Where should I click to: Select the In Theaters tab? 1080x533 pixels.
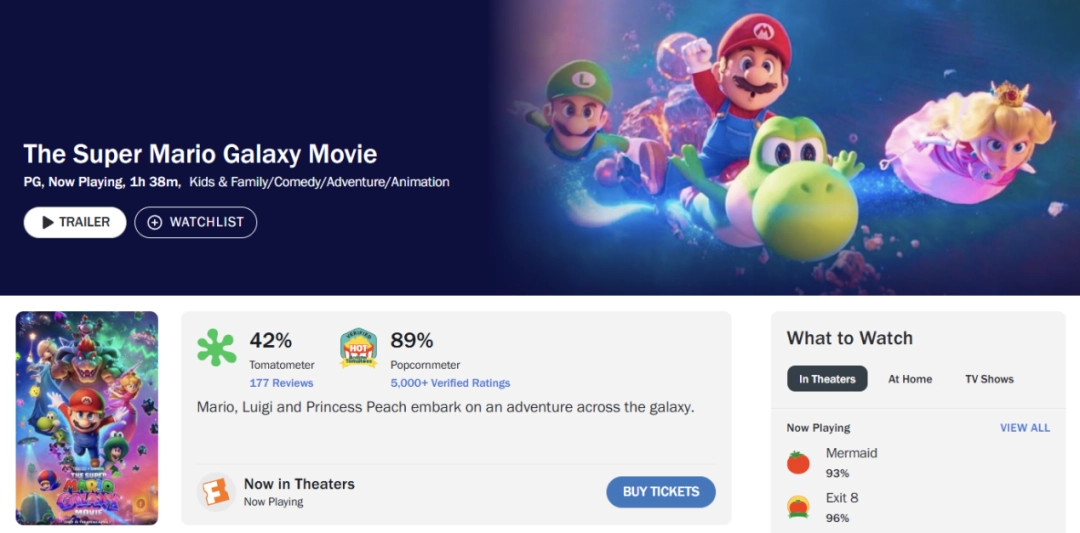[827, 379]
